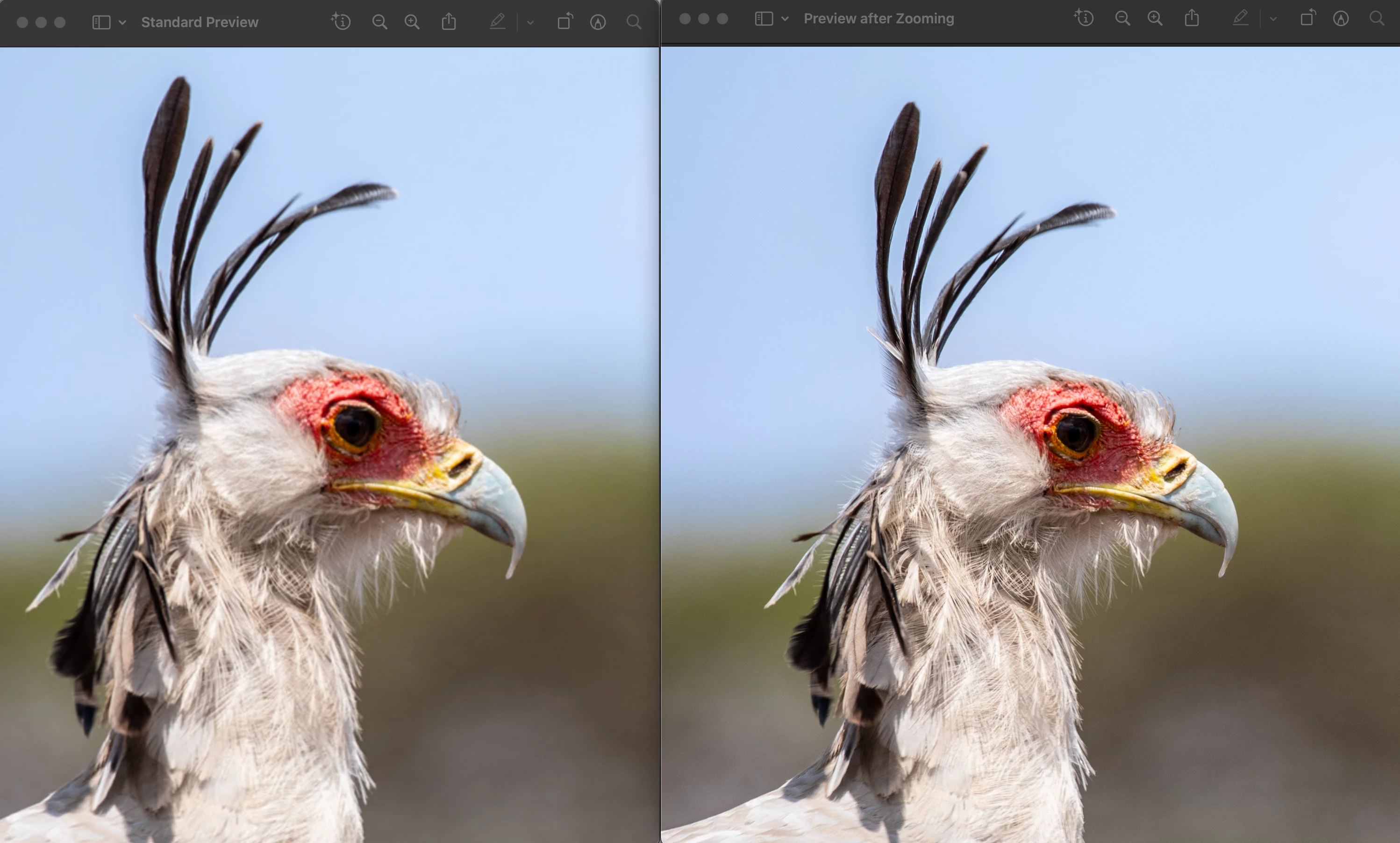
Task: Open highlight color dropdown in Standard Preview
Action: [x=530, y=23]
